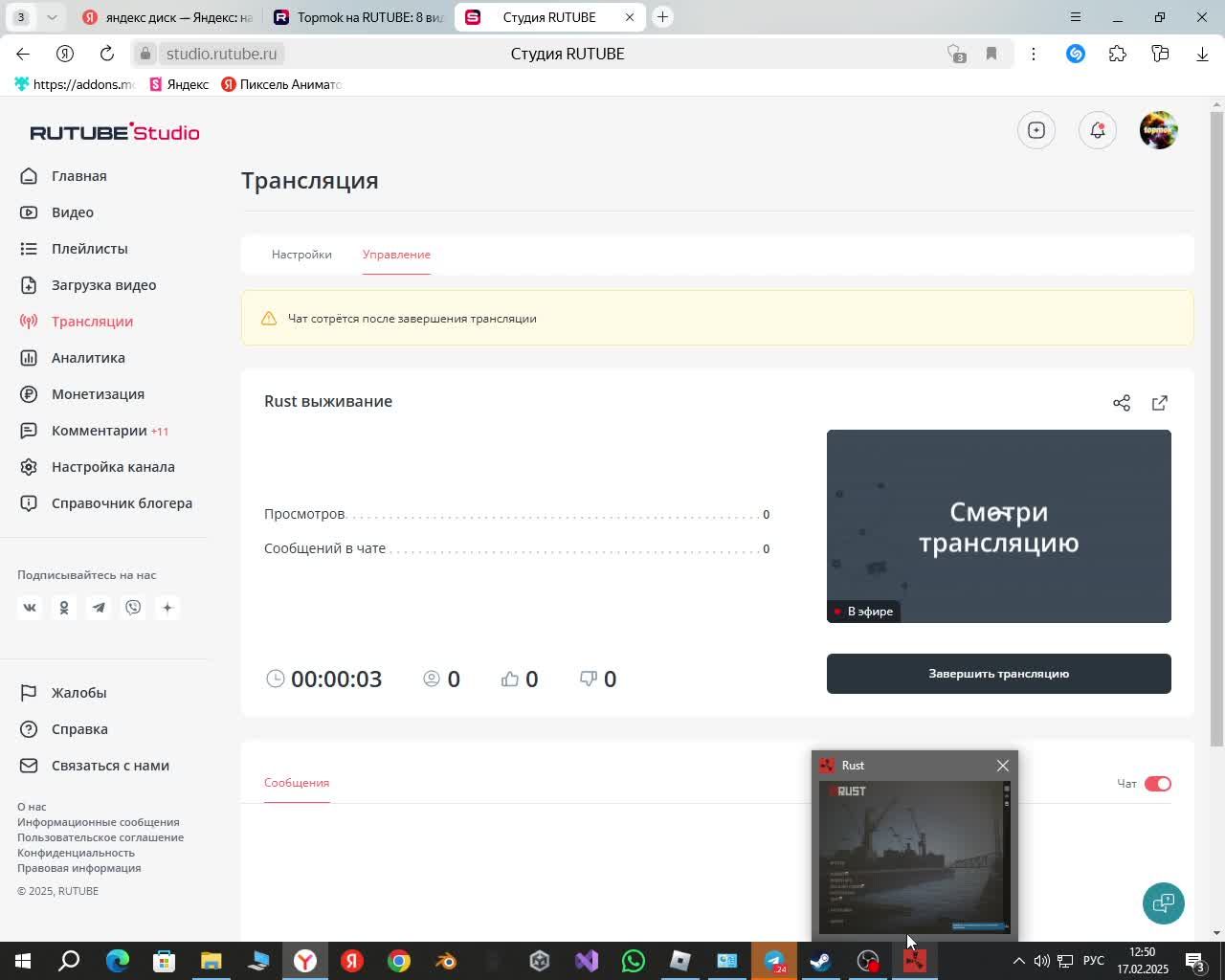Viewport: 1225px width, 980px height.
Task: Bookmark this page icon
Action: coord(991,54)
